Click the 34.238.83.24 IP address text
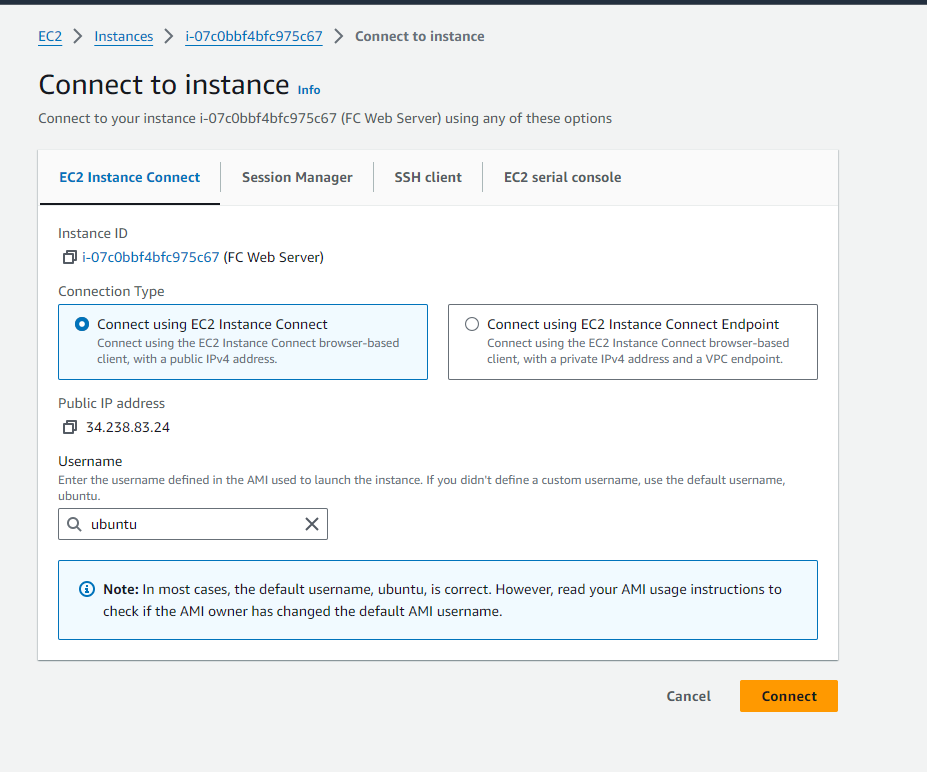Viewport: 927px width, 772px height. click(128, 427)
